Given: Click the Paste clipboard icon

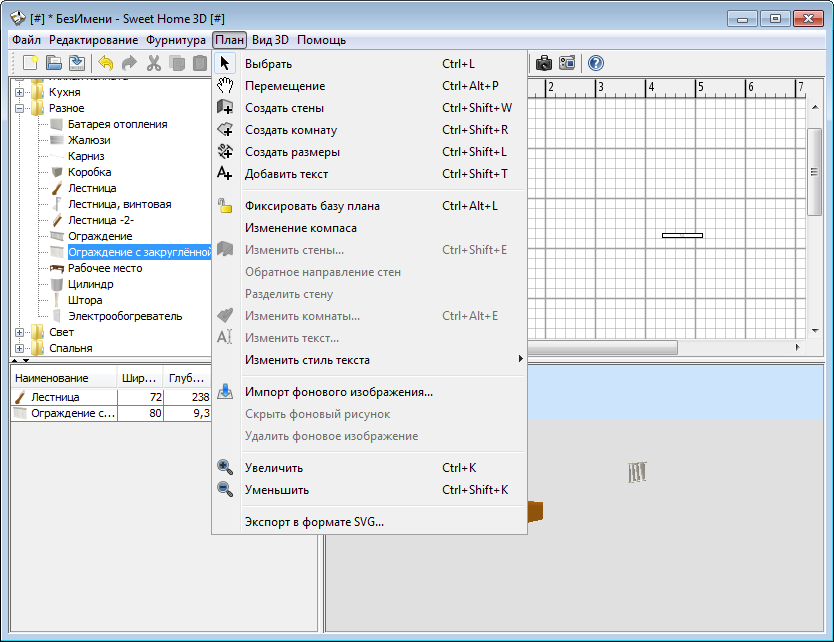Looking at the screenshot, I should [199, 63].
